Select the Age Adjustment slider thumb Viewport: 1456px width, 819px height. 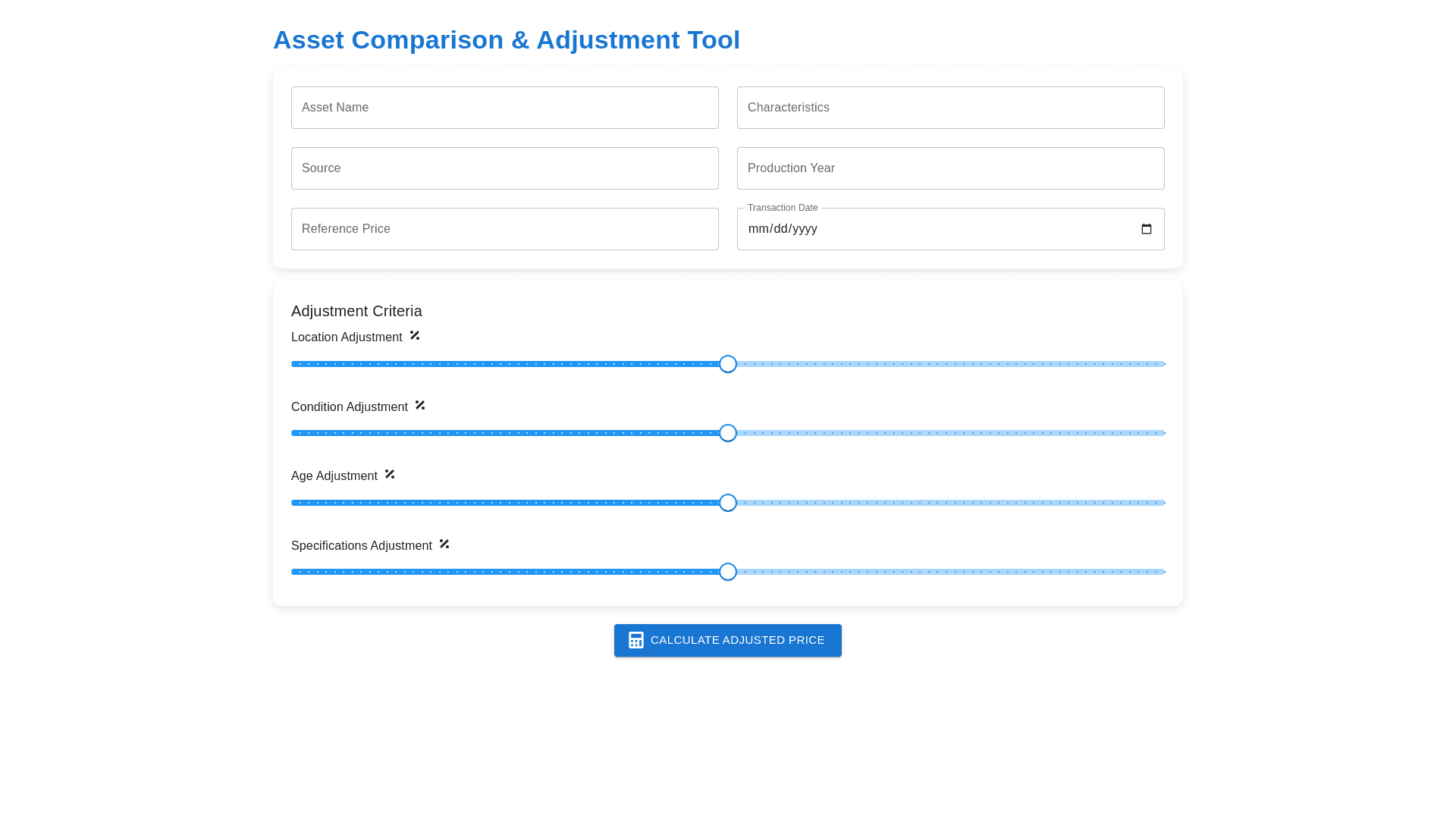[728, 503]
